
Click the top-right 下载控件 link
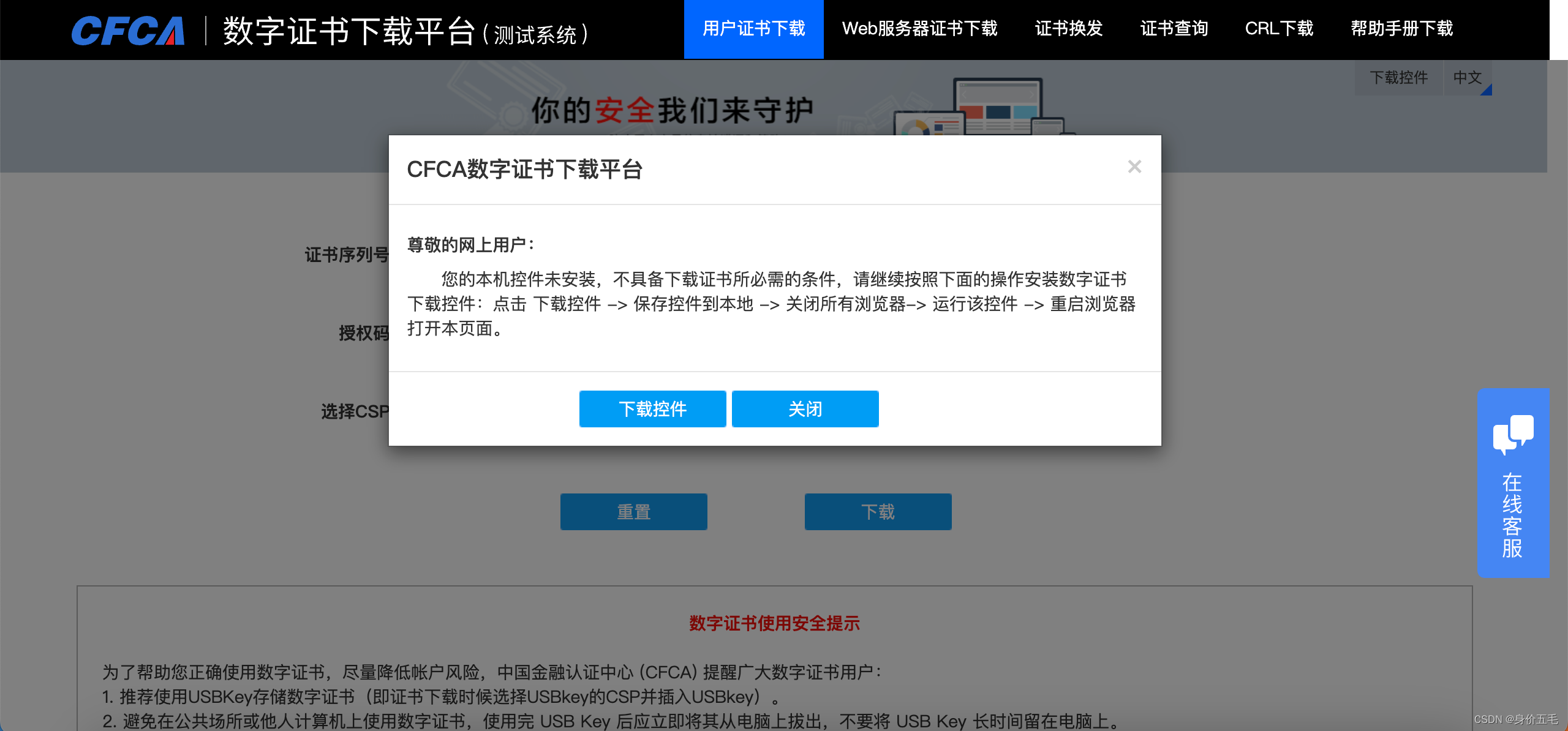(1398, 78)
